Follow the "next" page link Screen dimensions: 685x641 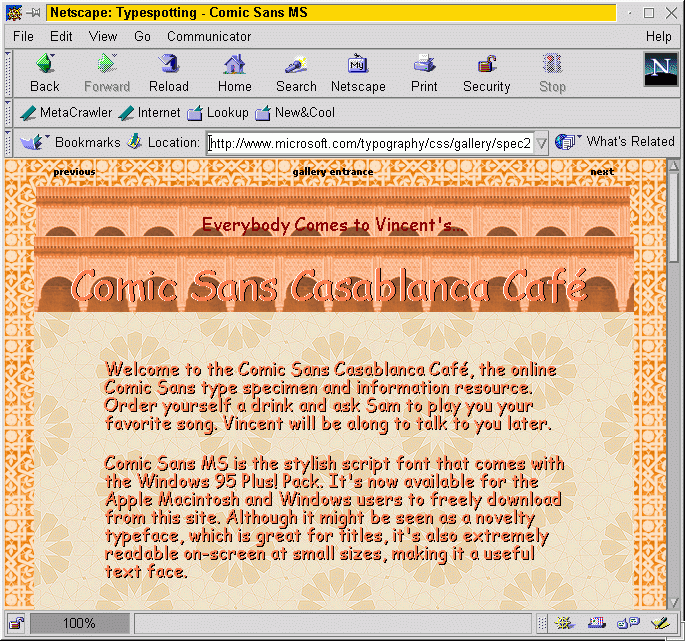602,172
